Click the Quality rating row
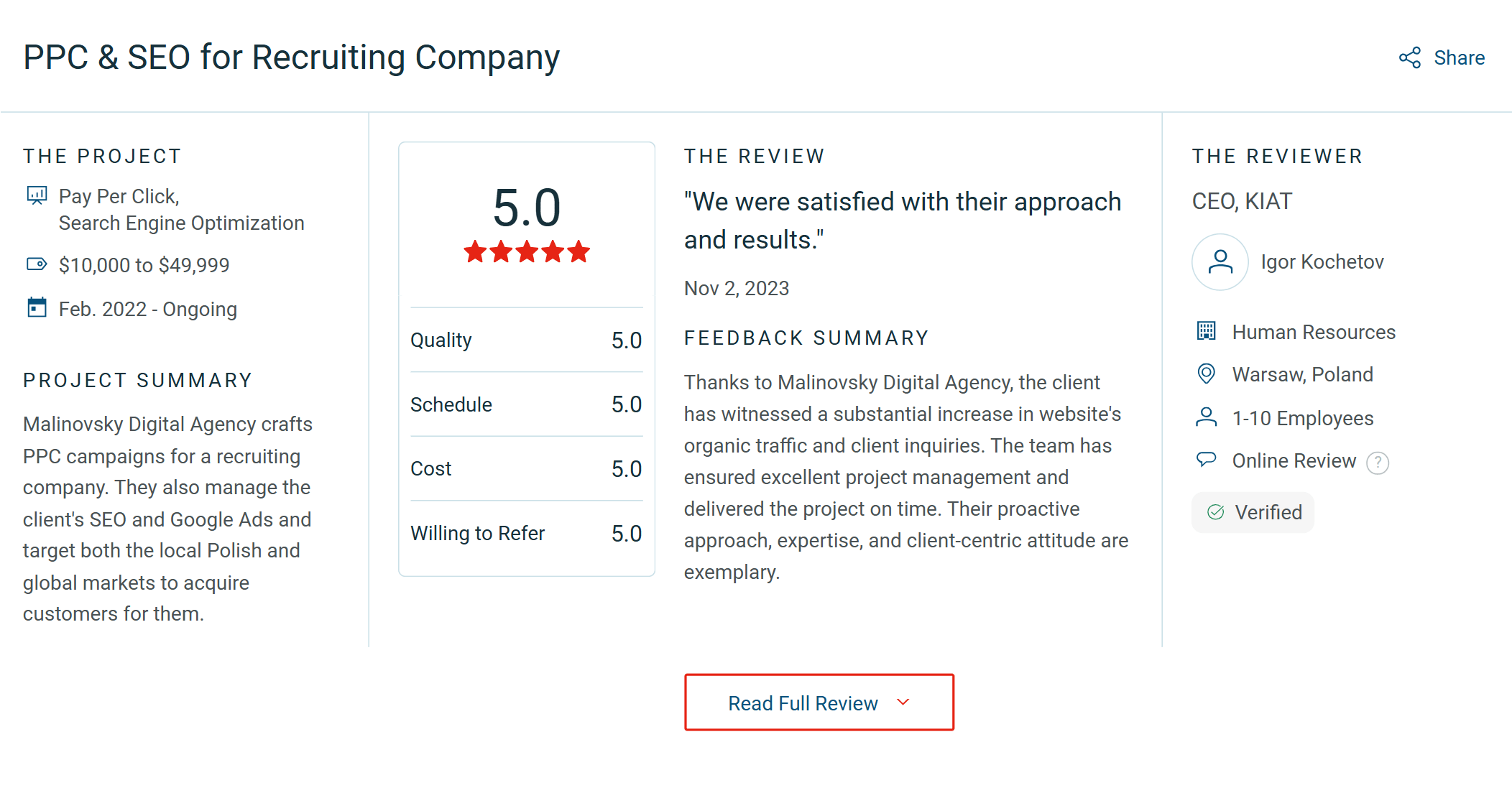 click(x=526, y=340)
